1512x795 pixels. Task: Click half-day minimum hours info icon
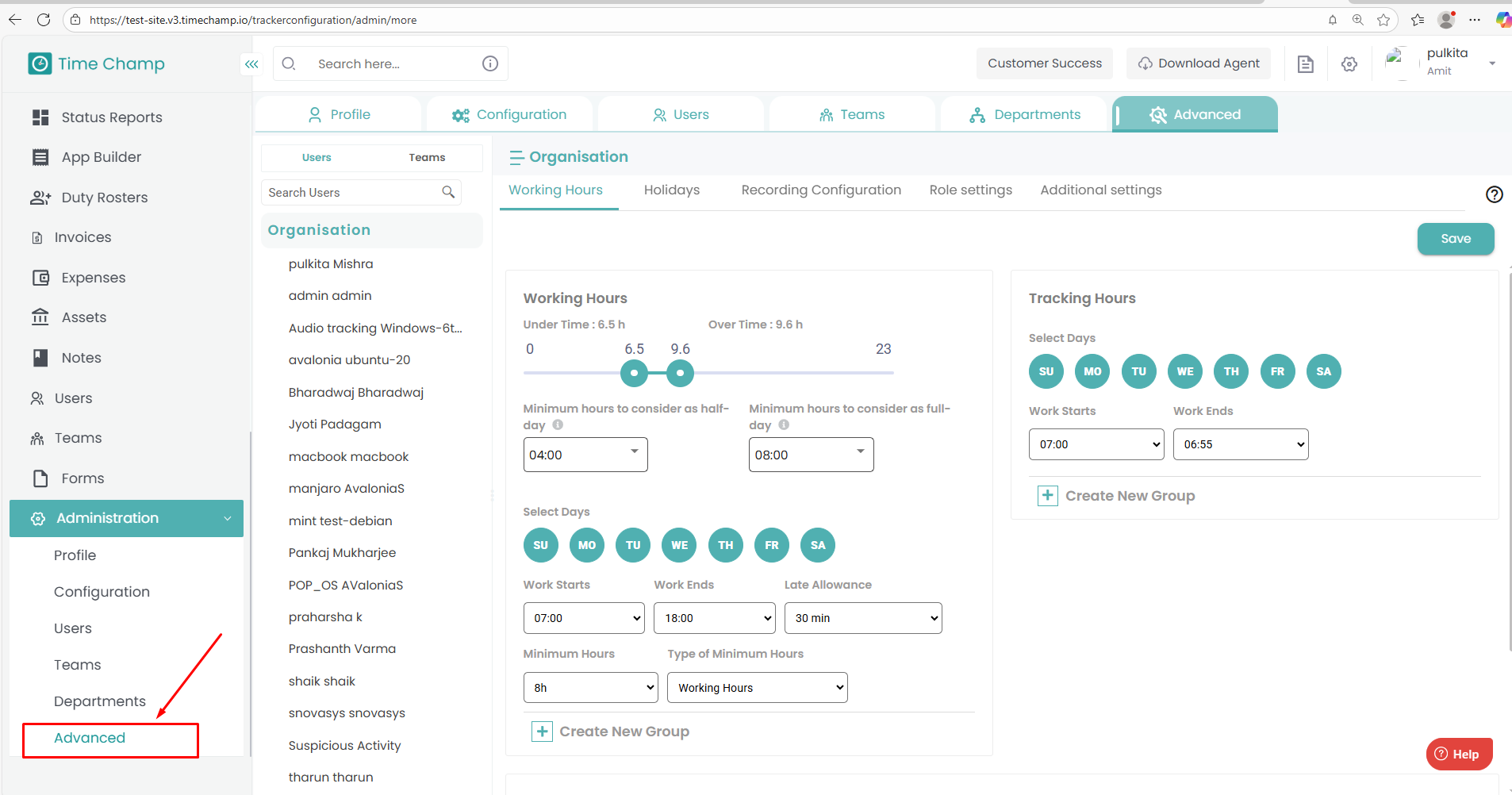558,424
